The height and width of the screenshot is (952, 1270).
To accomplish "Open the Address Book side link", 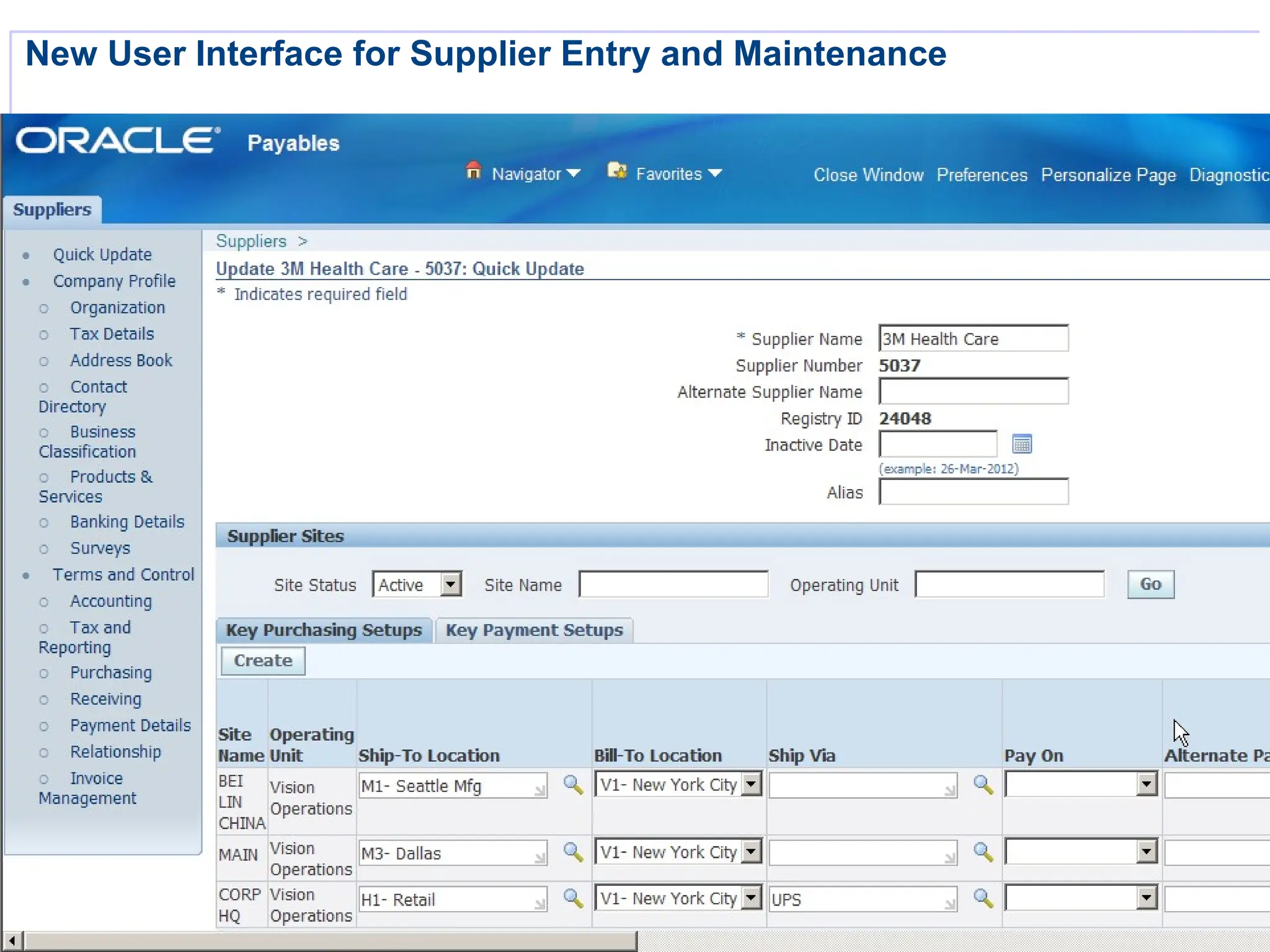I will tap(121, 361).
